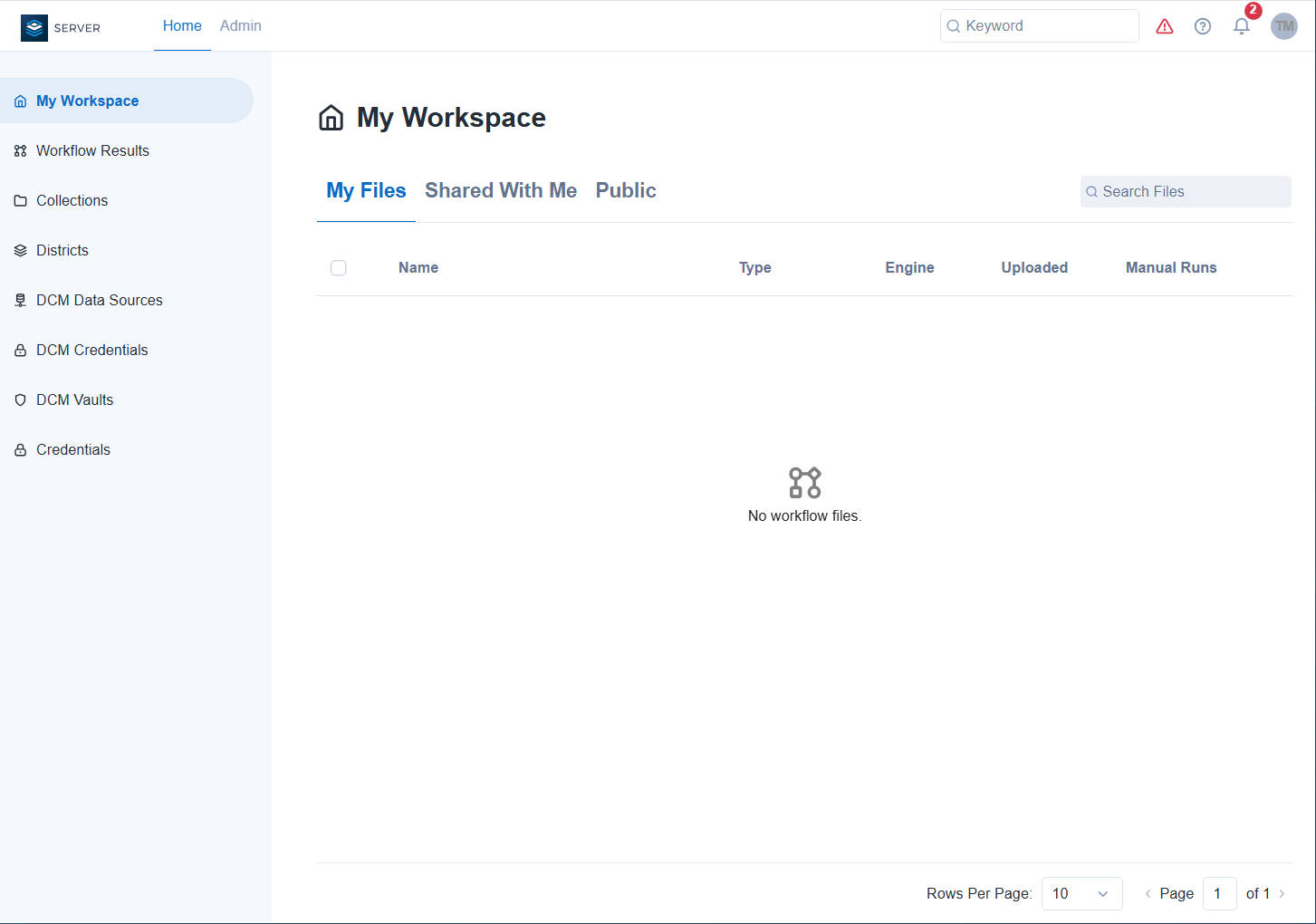Open Collections in the sidebar
Image resolution: width=1316 pixels, height=924 pixels.
[x=127, y=200]
